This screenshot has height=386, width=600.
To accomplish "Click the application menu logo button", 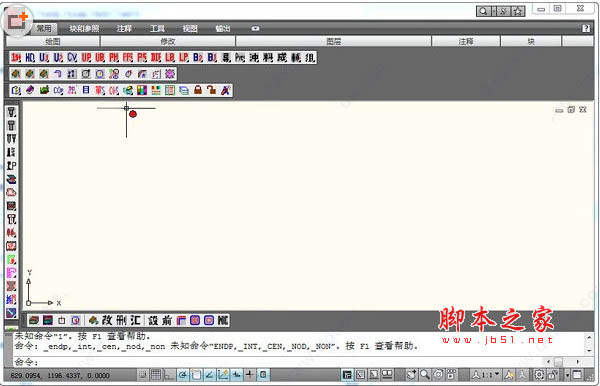I will (x=18, y=21).
